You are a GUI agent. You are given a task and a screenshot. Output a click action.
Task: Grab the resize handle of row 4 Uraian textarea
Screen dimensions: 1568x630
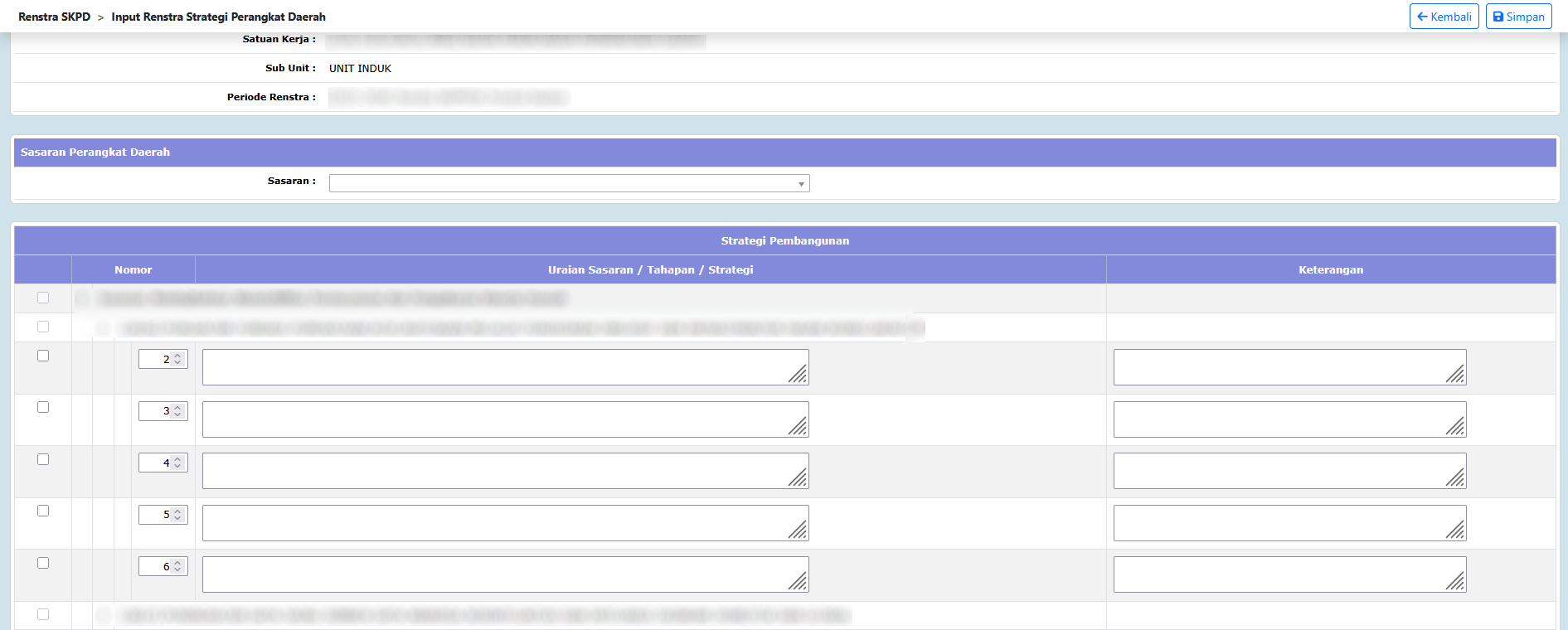pyautogui.click(x=799, y=478)
